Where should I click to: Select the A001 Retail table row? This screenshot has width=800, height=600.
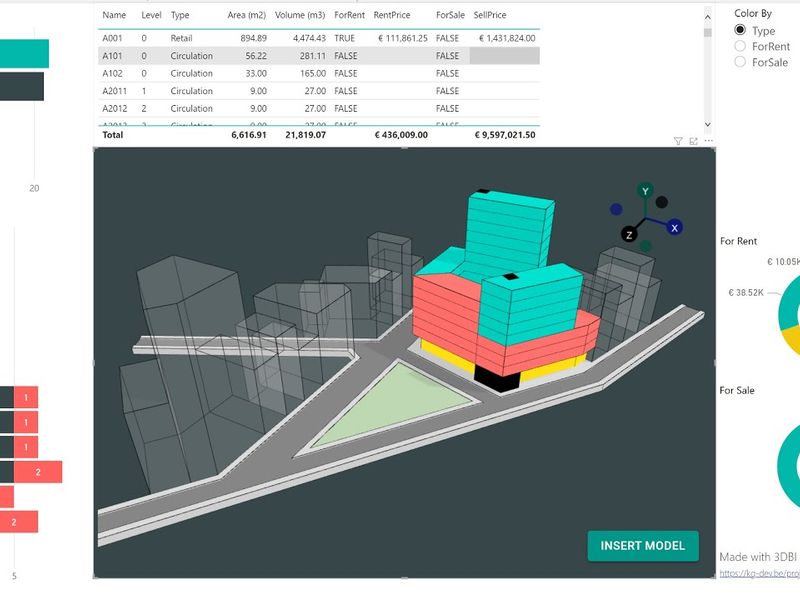(300, 38)
